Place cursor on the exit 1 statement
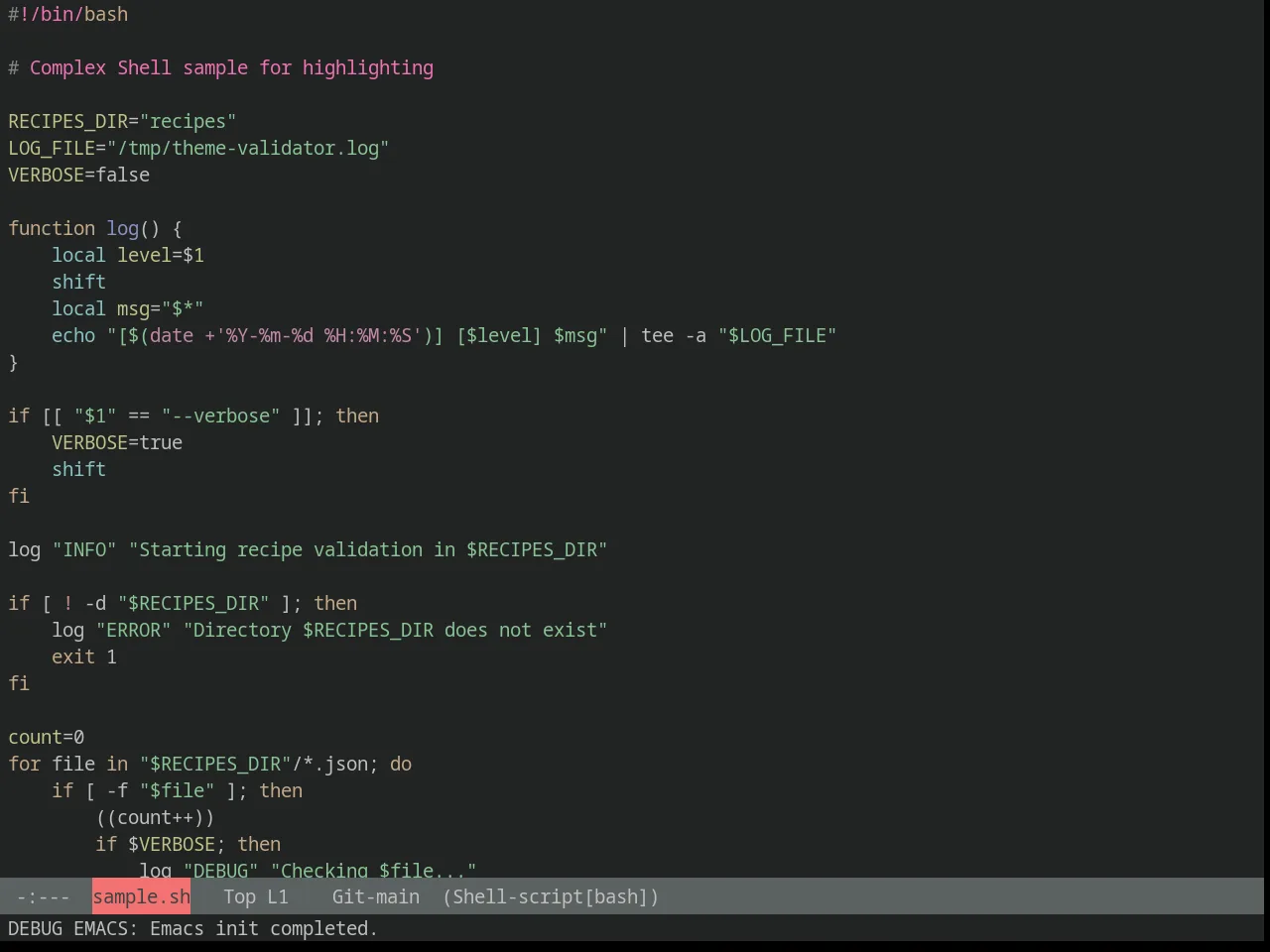 click(x=84, y=656)
